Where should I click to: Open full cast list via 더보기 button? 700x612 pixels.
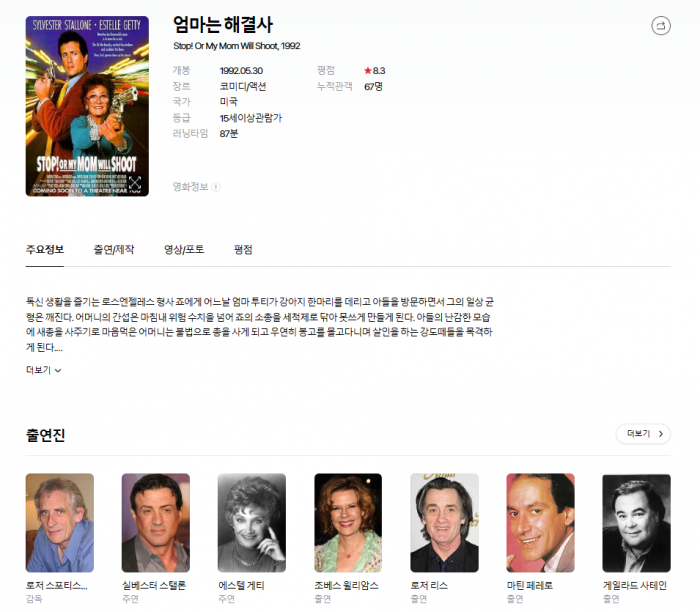(642, 433)
